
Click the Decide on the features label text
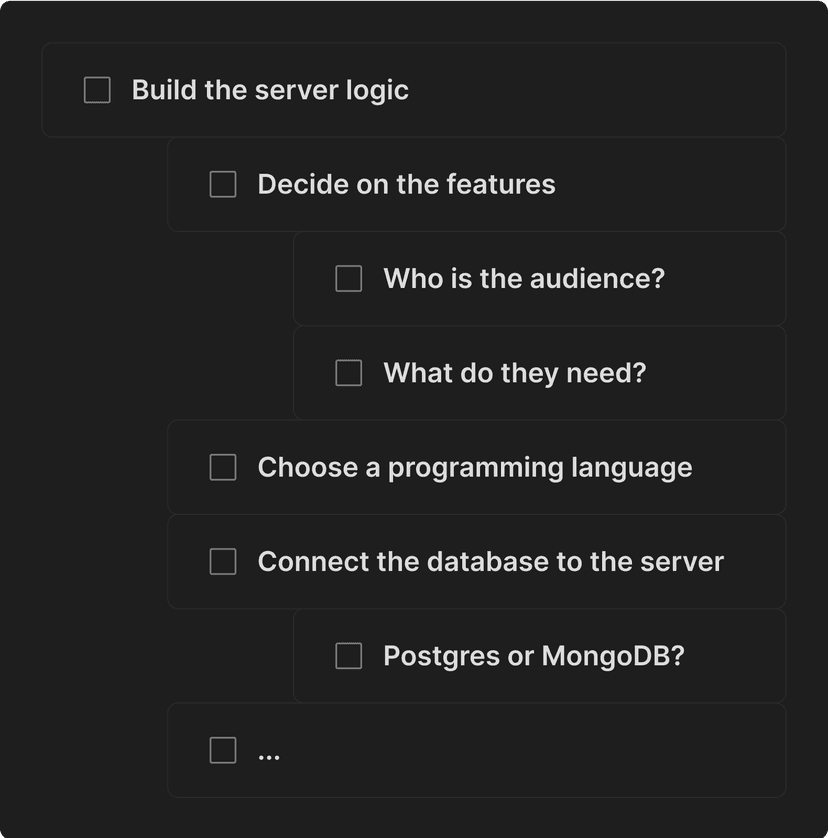click(x=407, y=184)
